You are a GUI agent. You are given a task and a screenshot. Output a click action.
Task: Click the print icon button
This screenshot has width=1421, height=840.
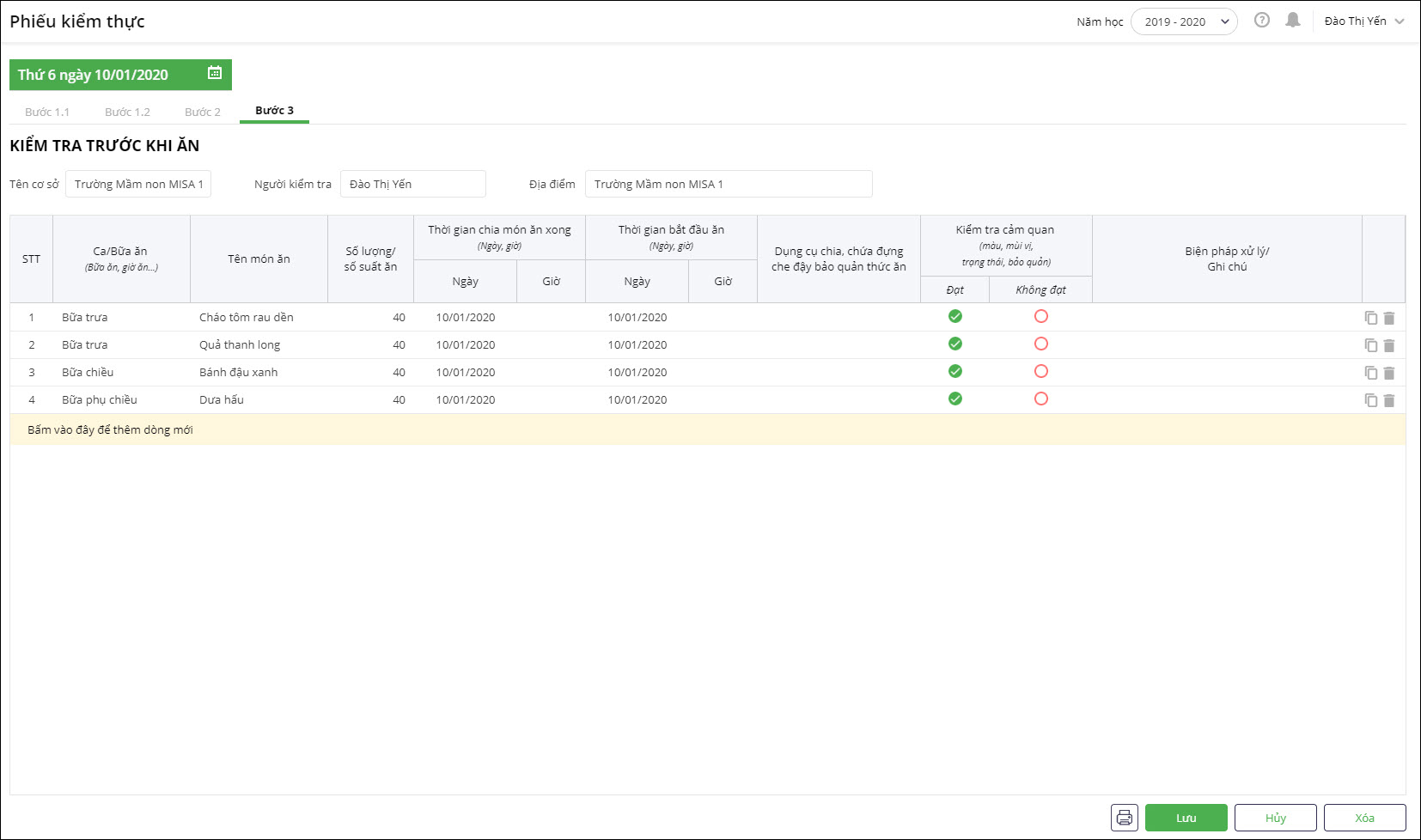click(x=1124, y=818)
